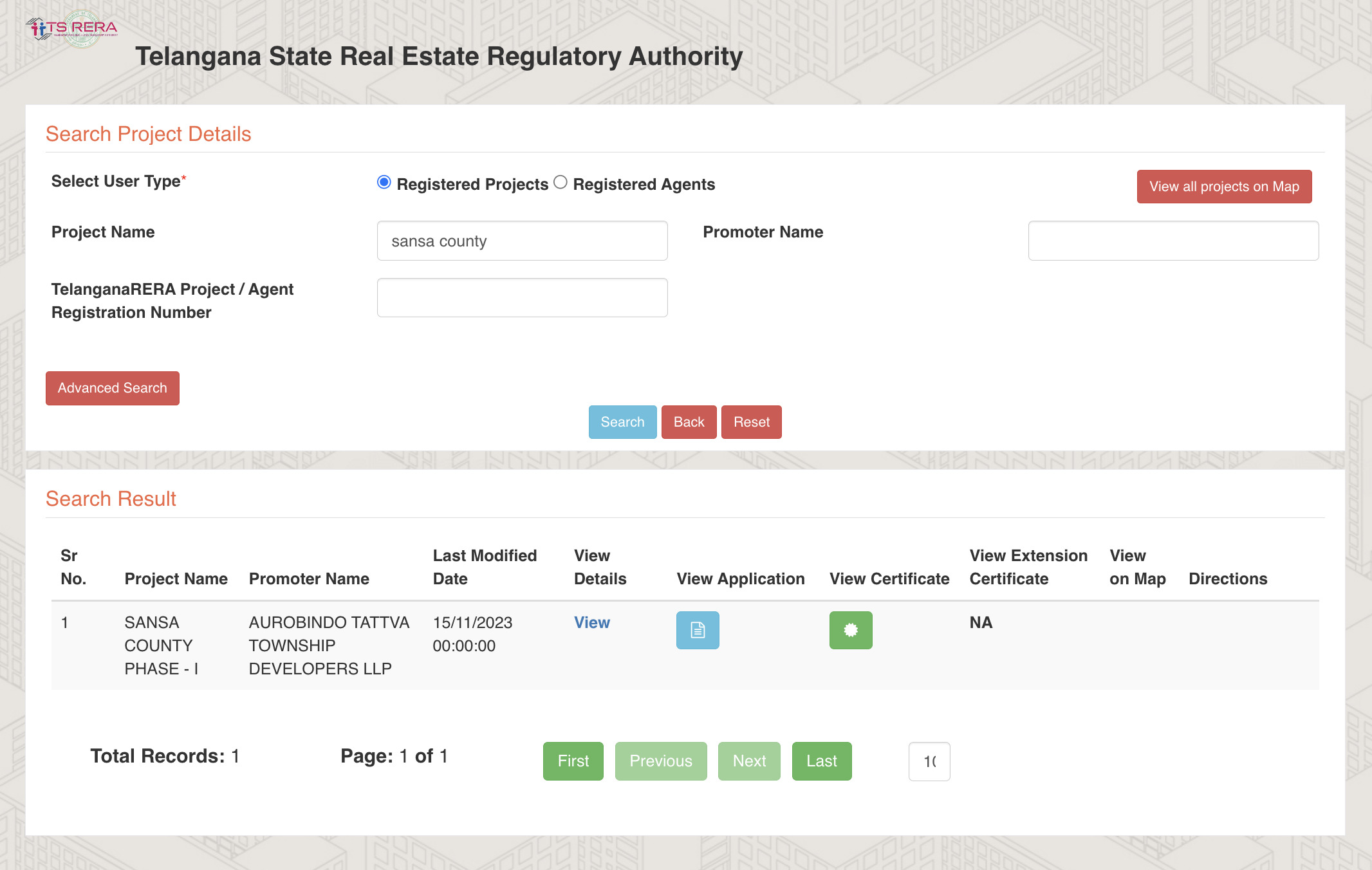
Task: Click the Next page button
Action: 749,761
